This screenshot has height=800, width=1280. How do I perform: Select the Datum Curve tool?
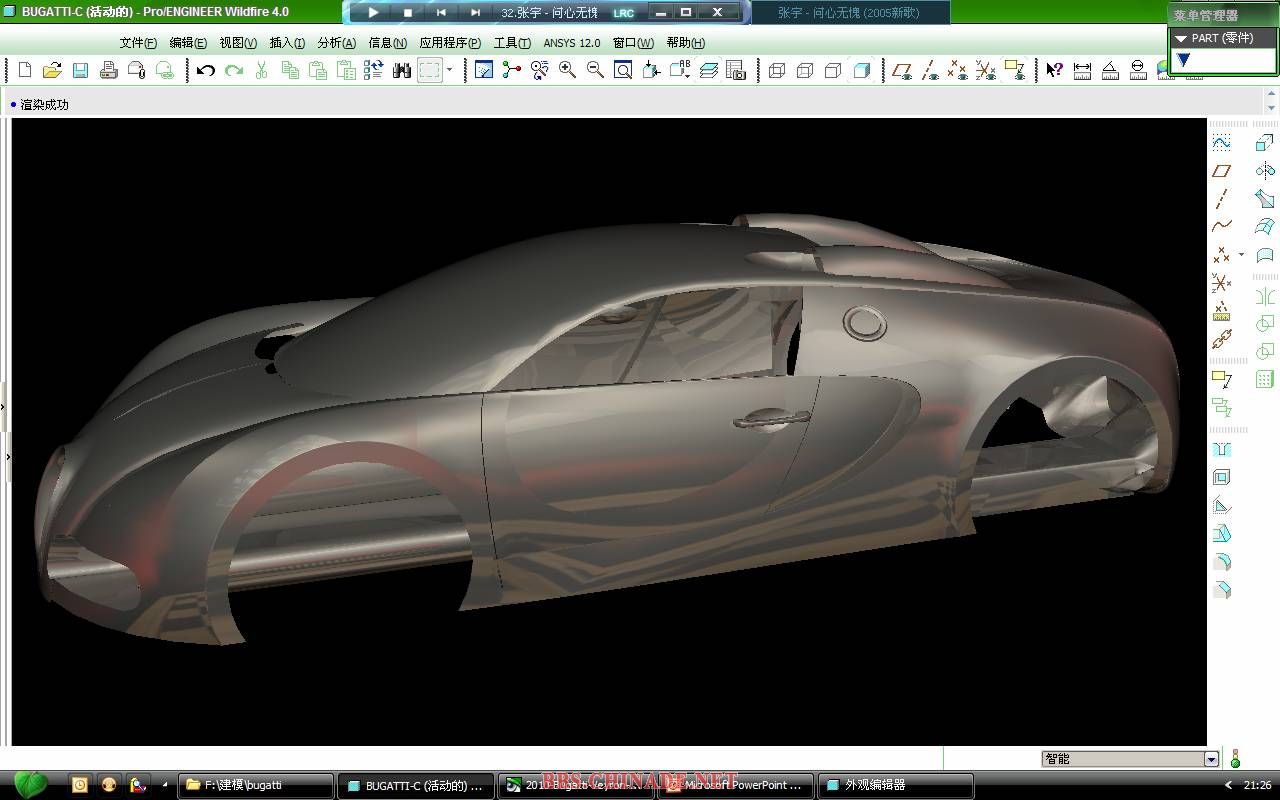point(1221,227)
